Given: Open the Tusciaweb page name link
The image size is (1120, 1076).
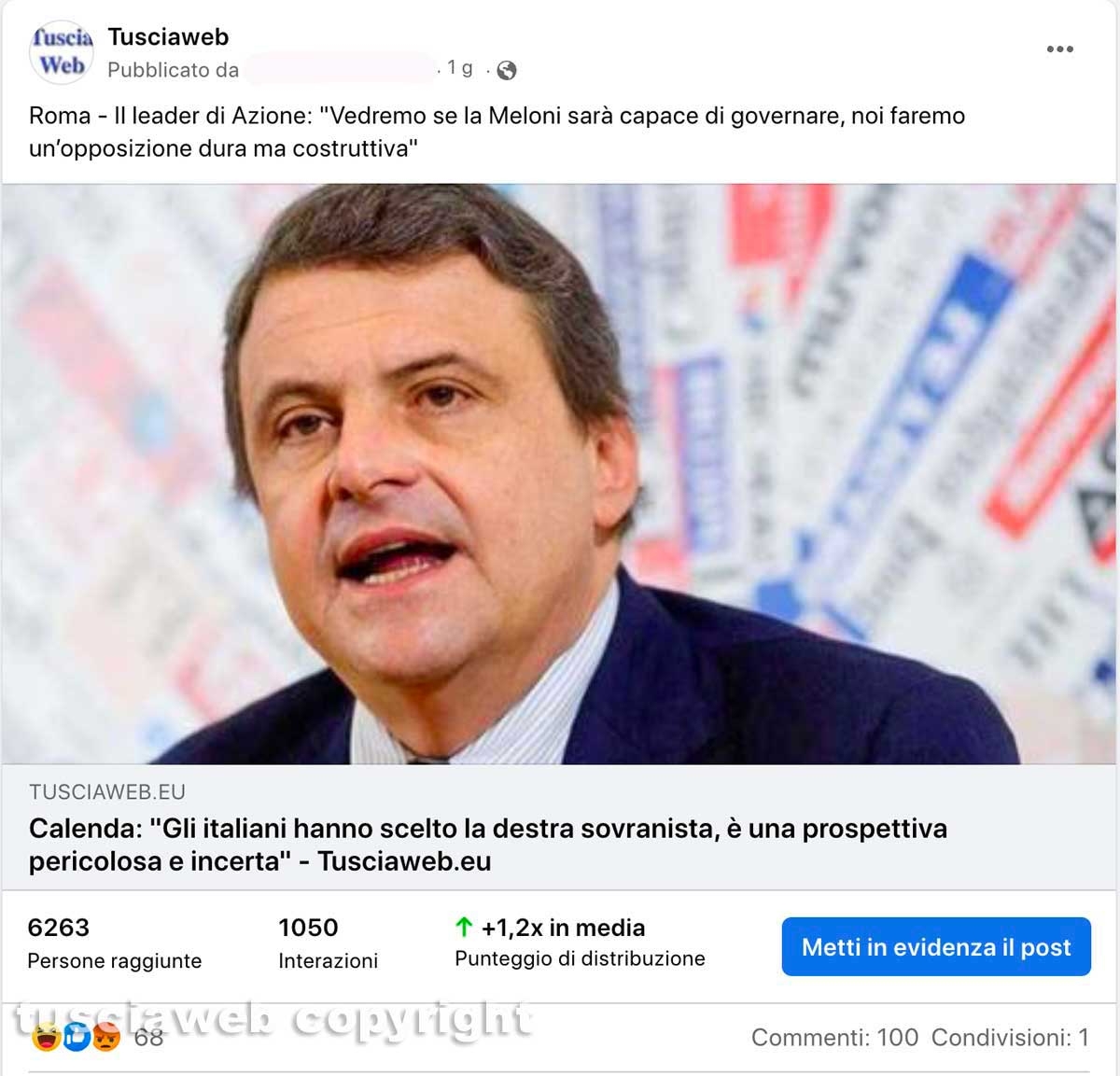Looking at the screenshot, I should [168, 36].
